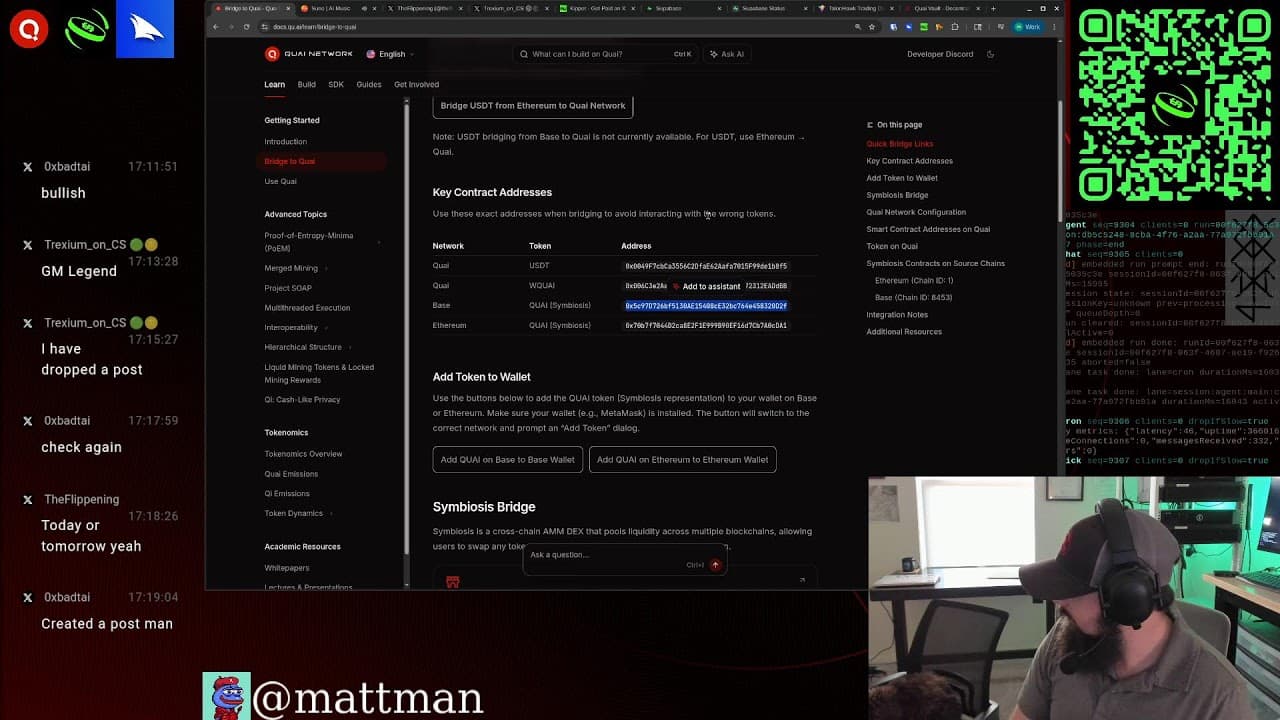Click the Ask a question input field
Screen dimensions: 1280x720
tap(600, 555)
